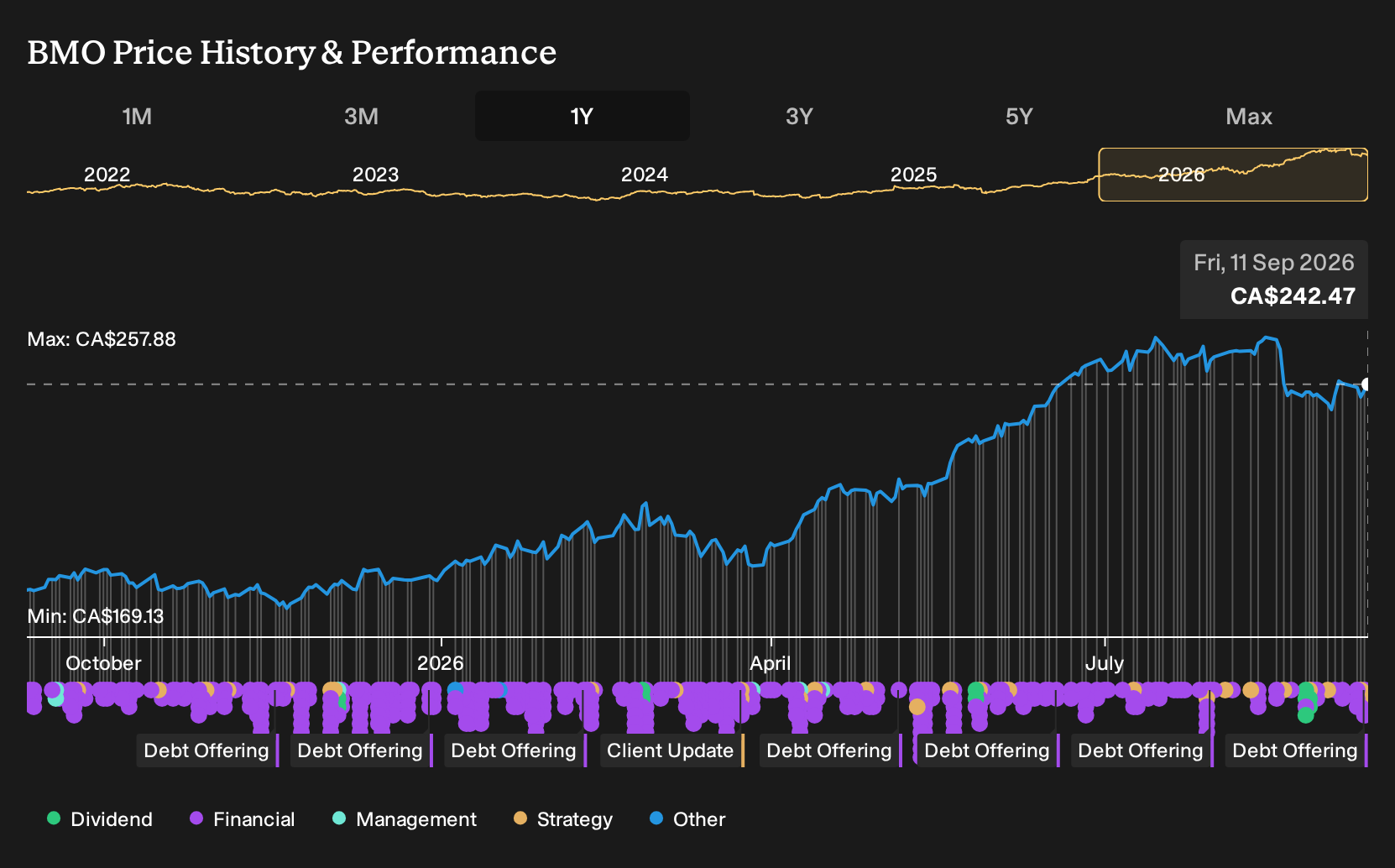
Task: Open the Debt Offering label just before Client Update
Action: pos(514,750)
